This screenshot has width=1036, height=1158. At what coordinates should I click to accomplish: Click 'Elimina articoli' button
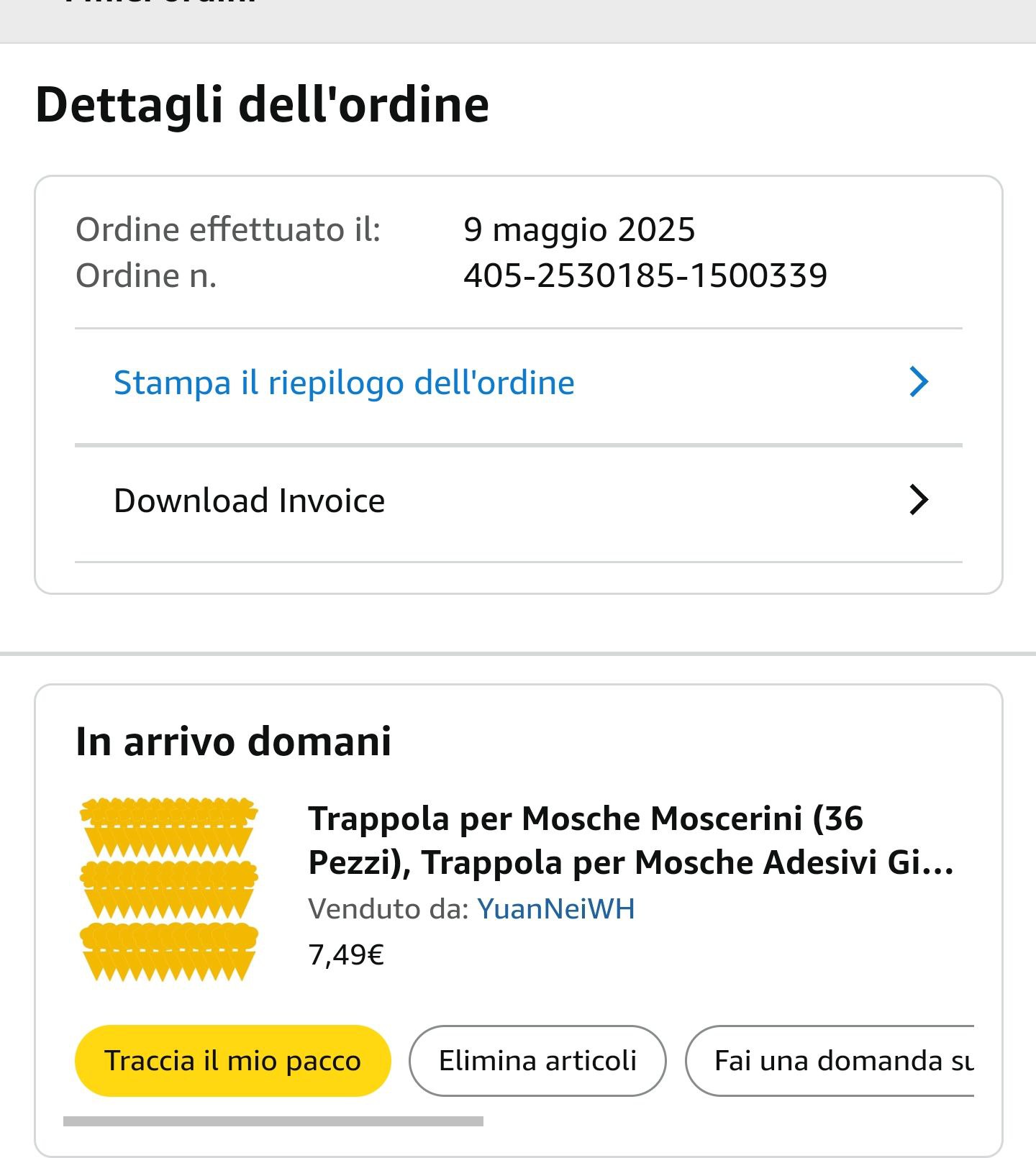537,1061
